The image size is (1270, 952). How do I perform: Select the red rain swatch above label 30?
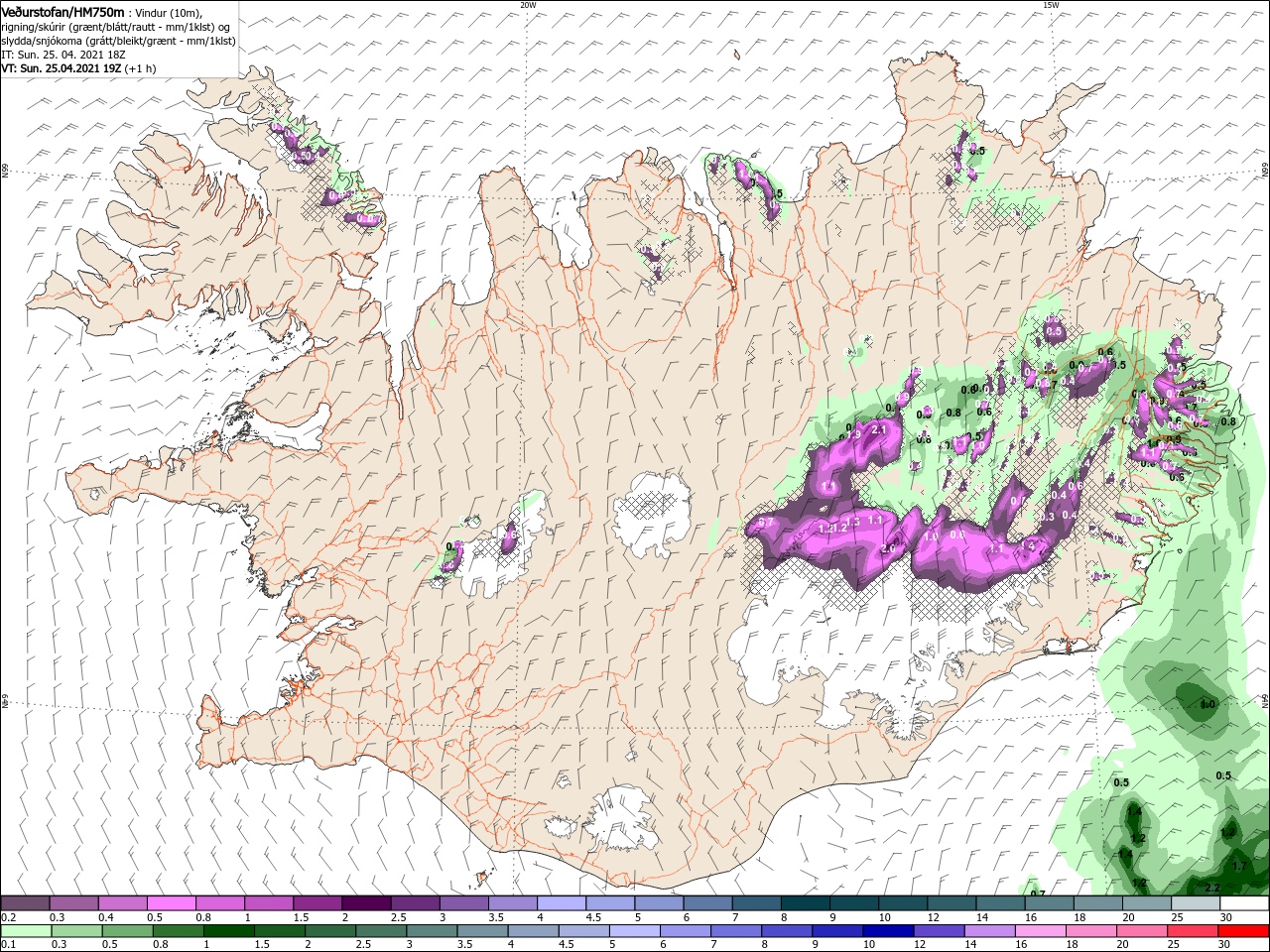coord(1244,931)
